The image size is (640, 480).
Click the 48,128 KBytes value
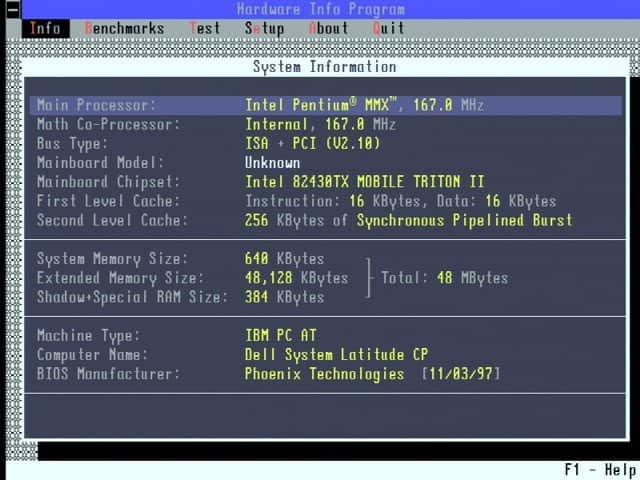296,278
